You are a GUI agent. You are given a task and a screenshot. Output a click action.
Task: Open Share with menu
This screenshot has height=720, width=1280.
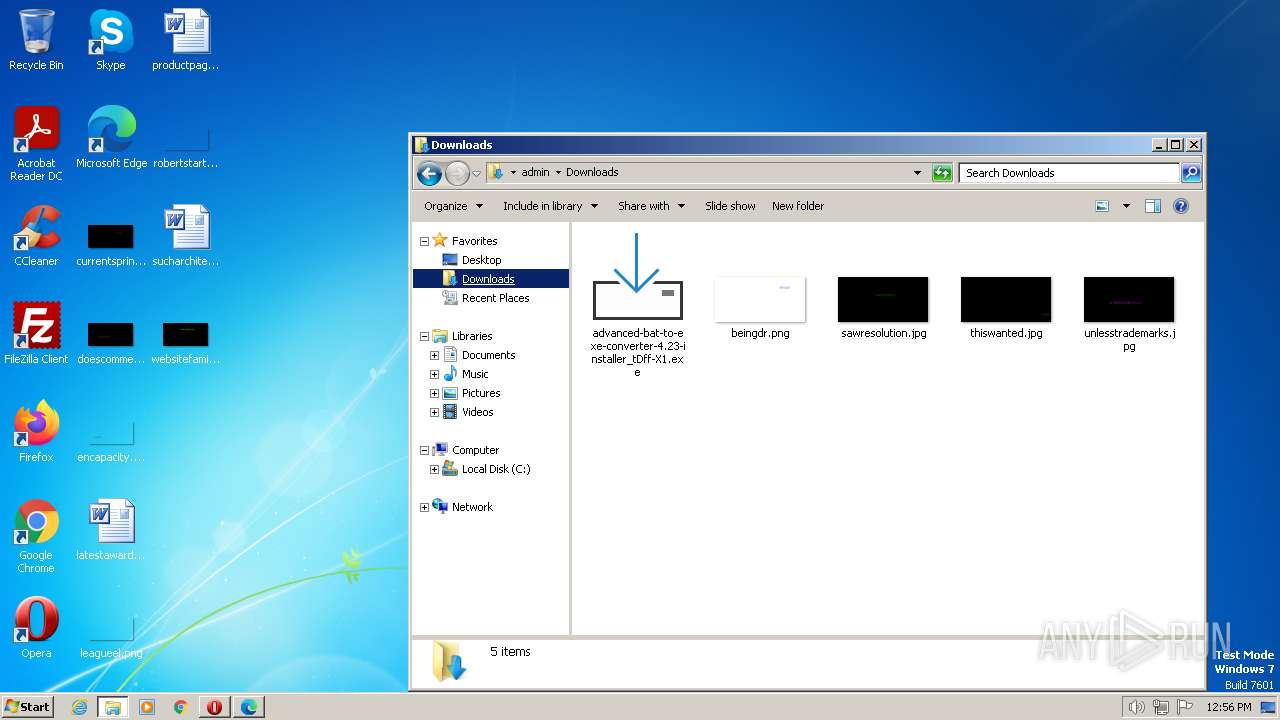click(x=651, y=206)
